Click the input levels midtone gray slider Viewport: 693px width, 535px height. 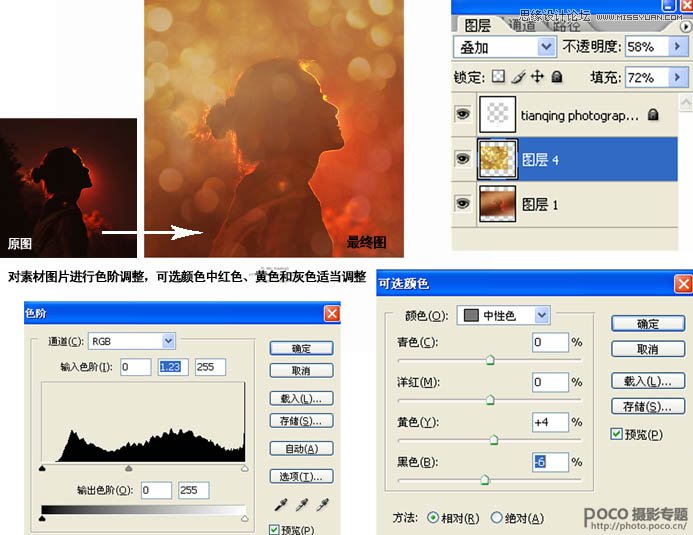point(129,468)
